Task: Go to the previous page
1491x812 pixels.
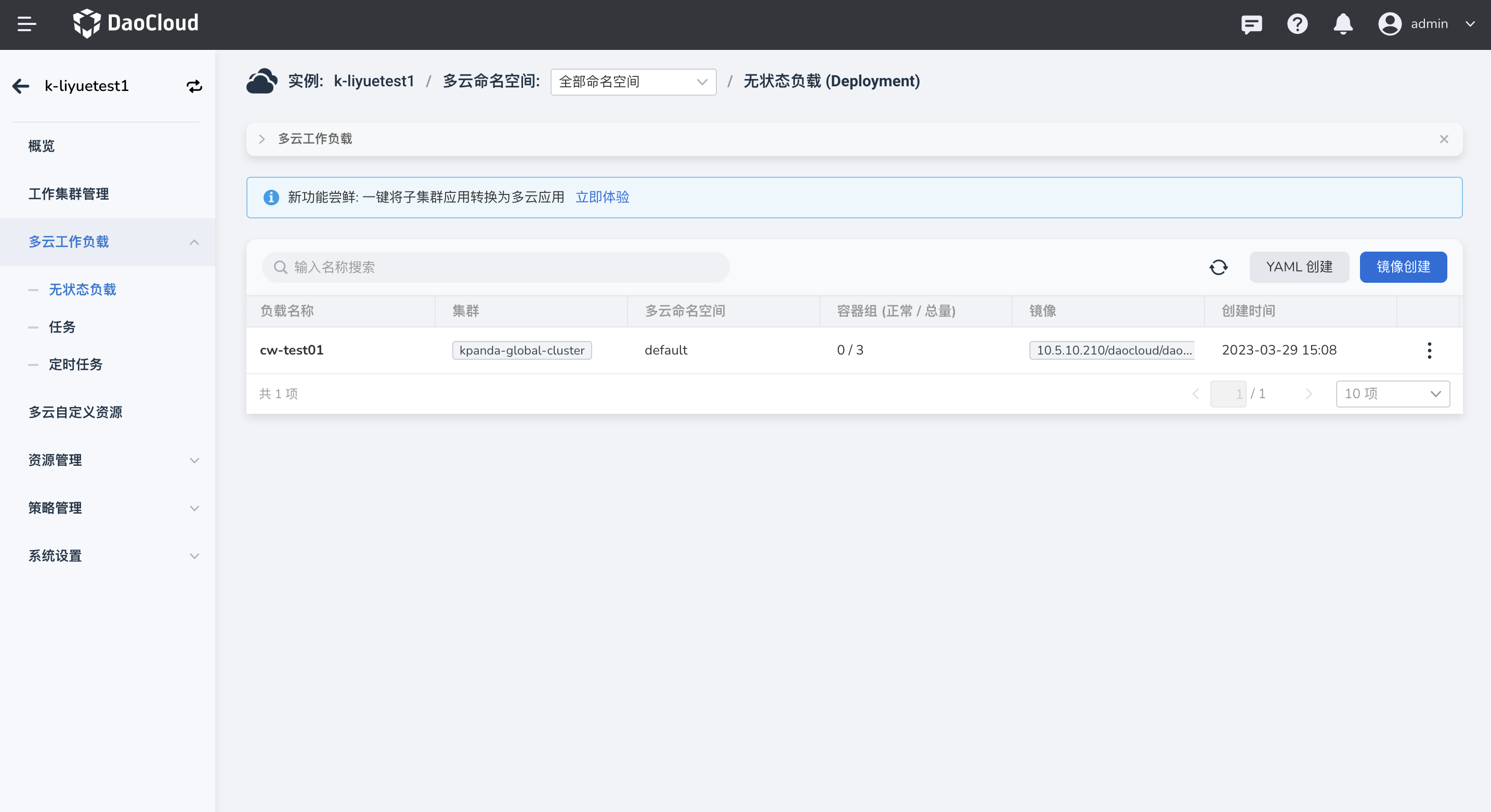Action: 1196,394
